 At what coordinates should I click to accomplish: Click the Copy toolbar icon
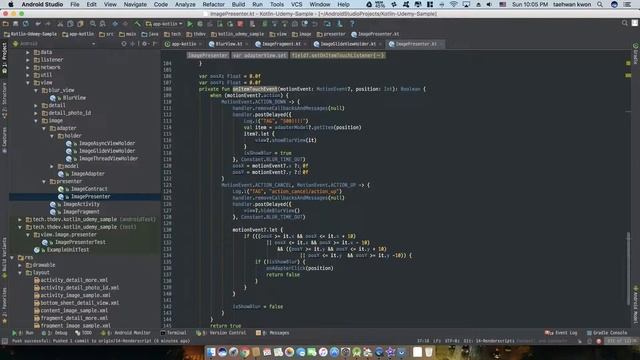[x=70, y=24]
